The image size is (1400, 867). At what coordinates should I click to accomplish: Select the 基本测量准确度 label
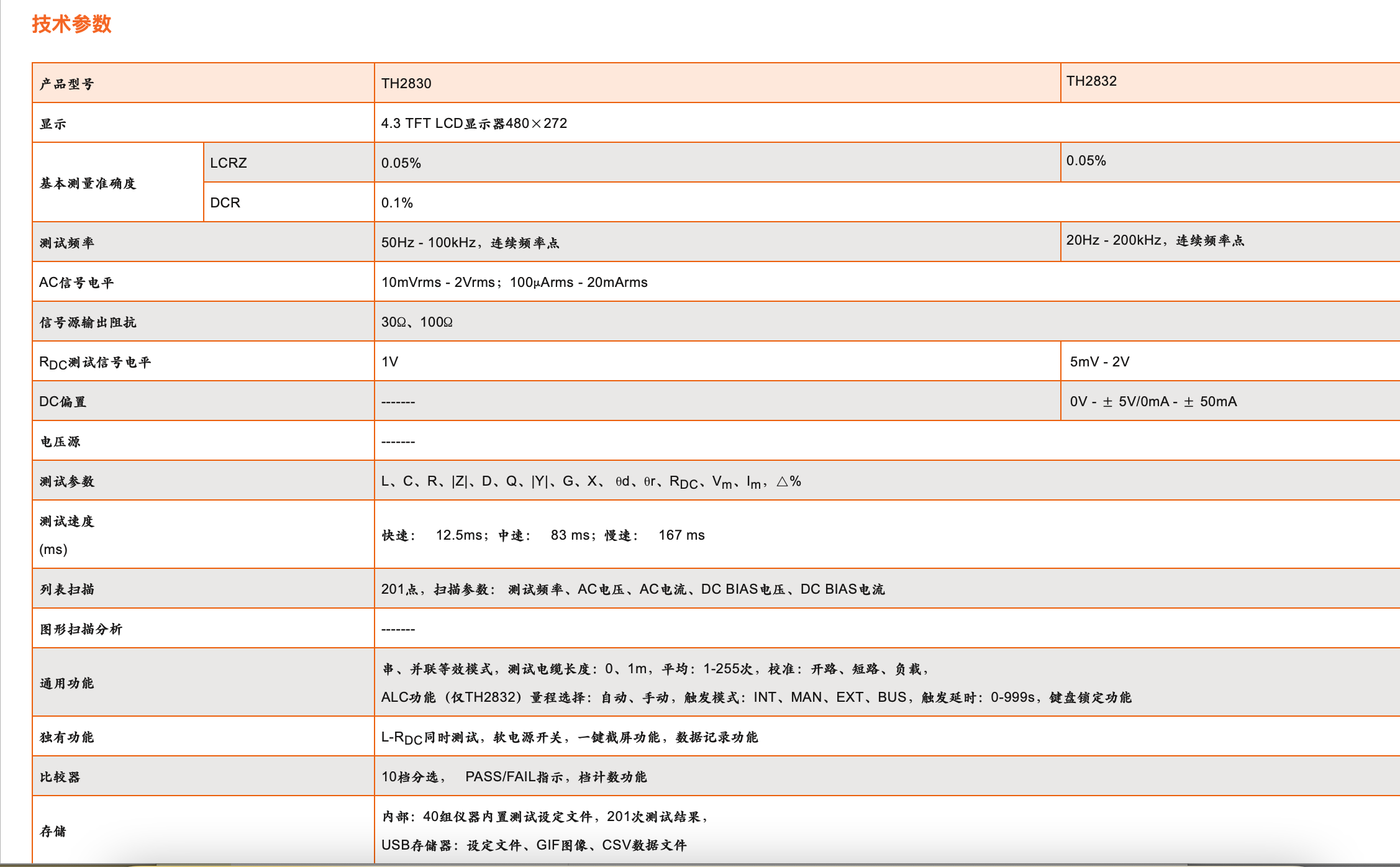[88, 183]
